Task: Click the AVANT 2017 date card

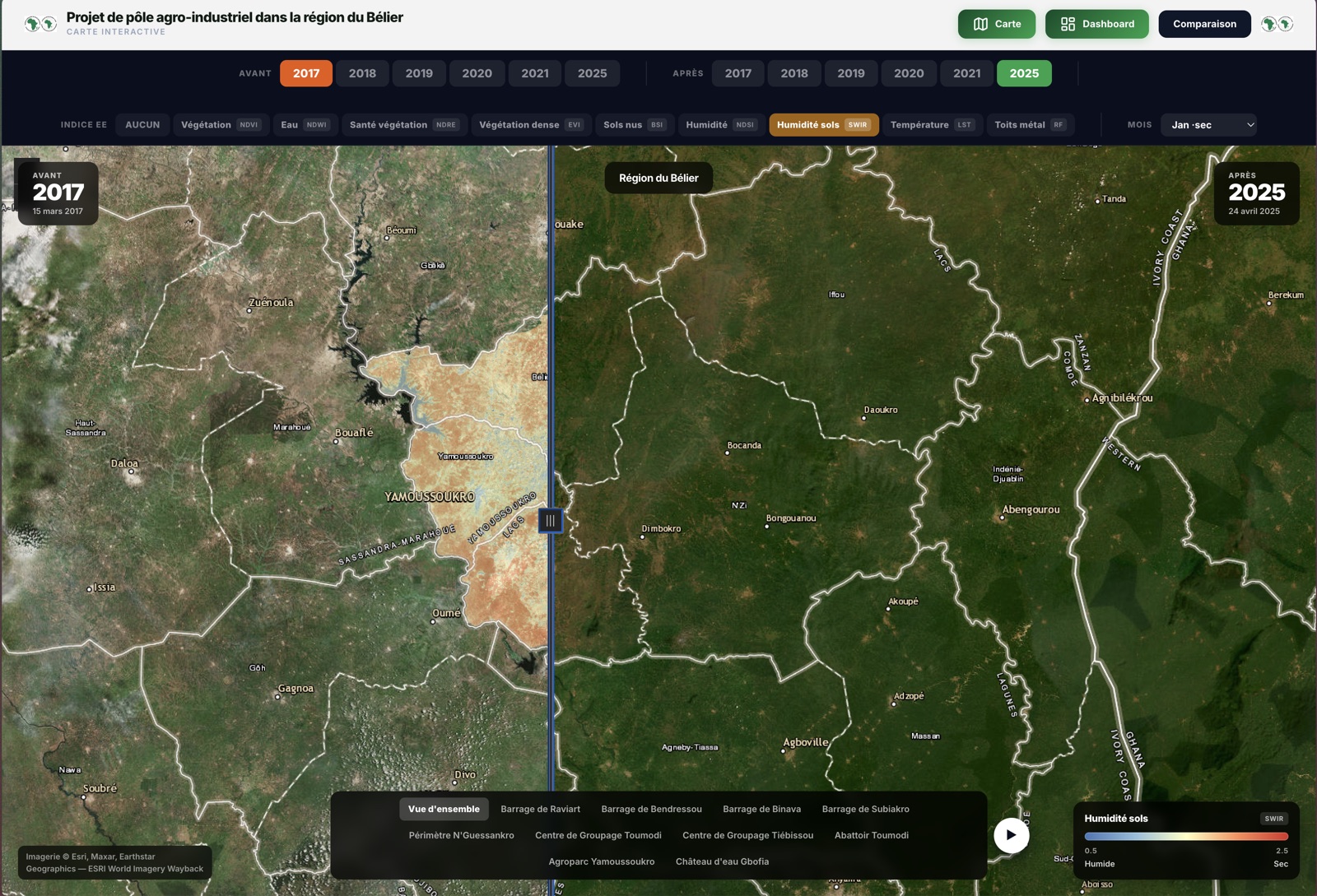Action: tap(58, 193)
